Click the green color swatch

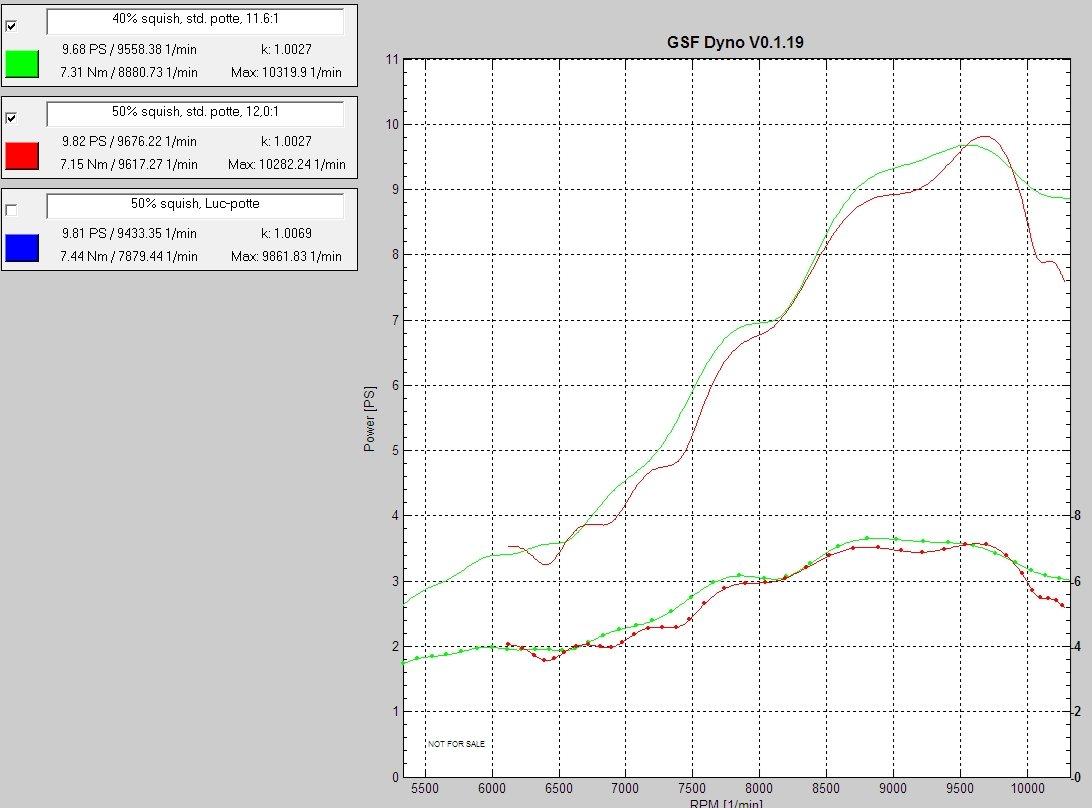(22, 62)
